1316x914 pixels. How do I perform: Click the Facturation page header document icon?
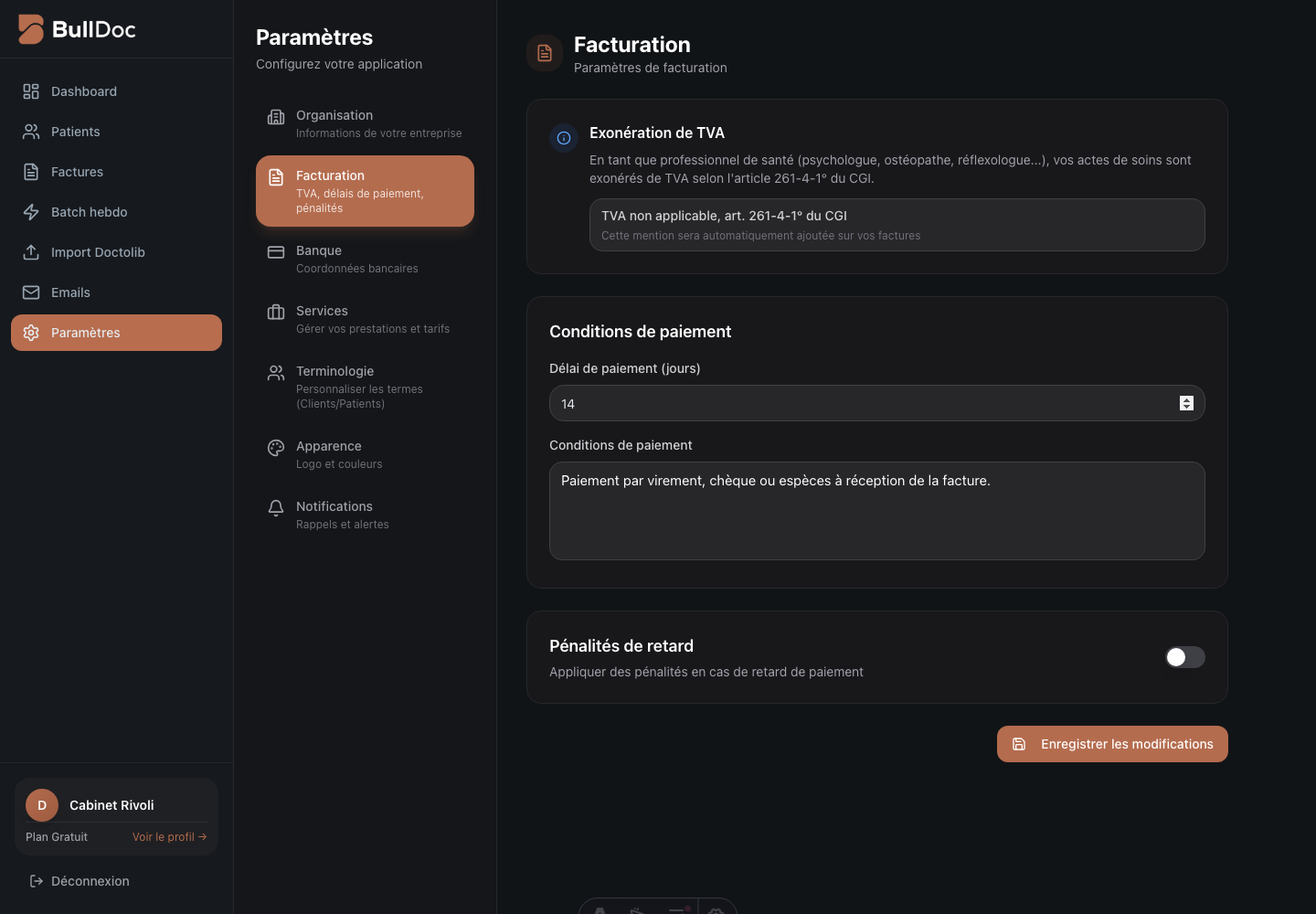coord(545,53)
